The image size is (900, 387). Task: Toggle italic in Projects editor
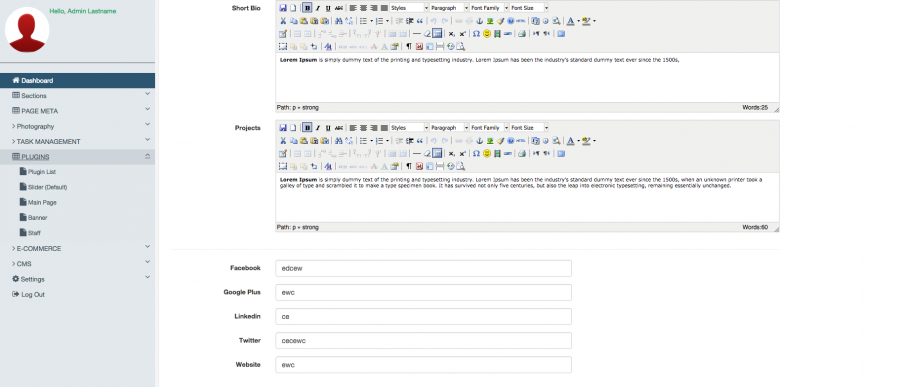(x=317, y=127)
